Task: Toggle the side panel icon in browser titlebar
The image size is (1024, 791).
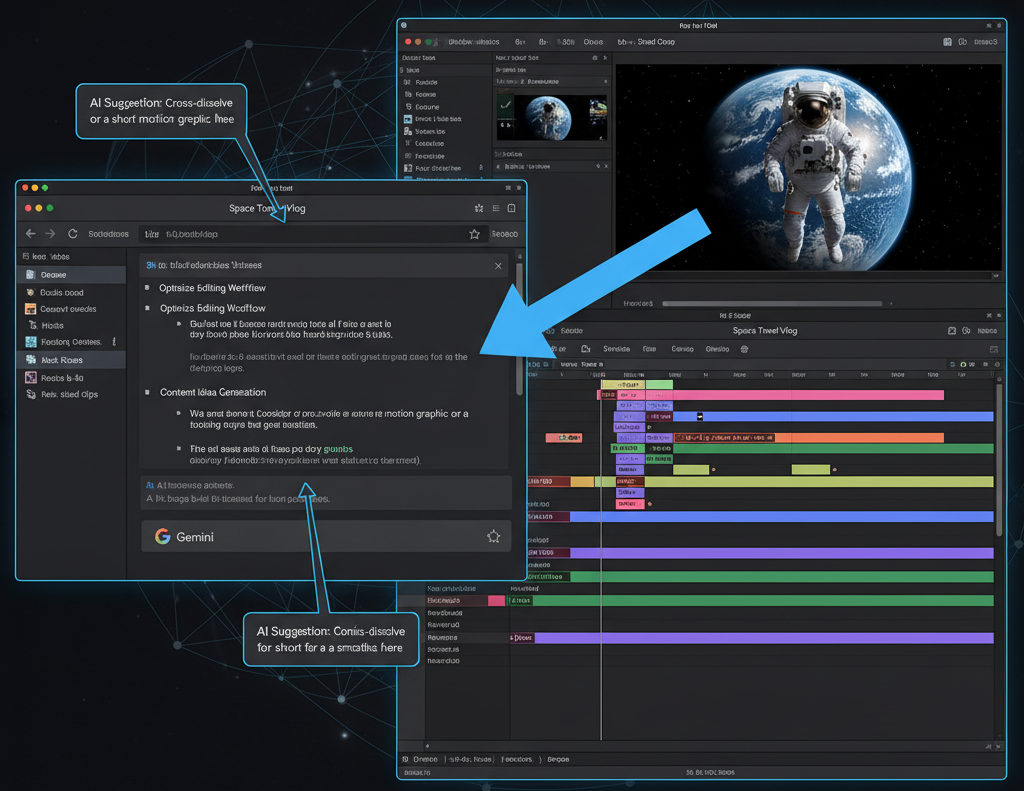Action: coord(511,208)
